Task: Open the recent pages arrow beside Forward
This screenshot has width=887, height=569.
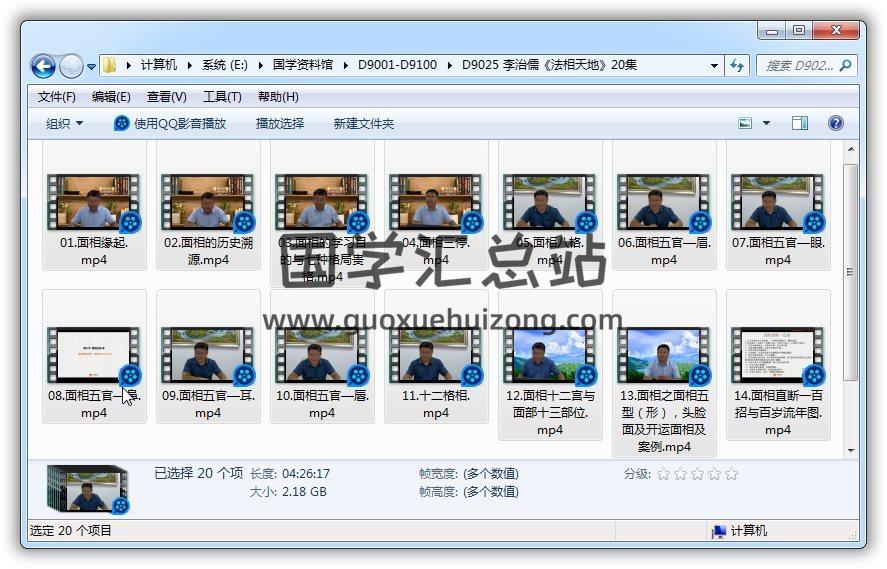Action: (92, 67)
